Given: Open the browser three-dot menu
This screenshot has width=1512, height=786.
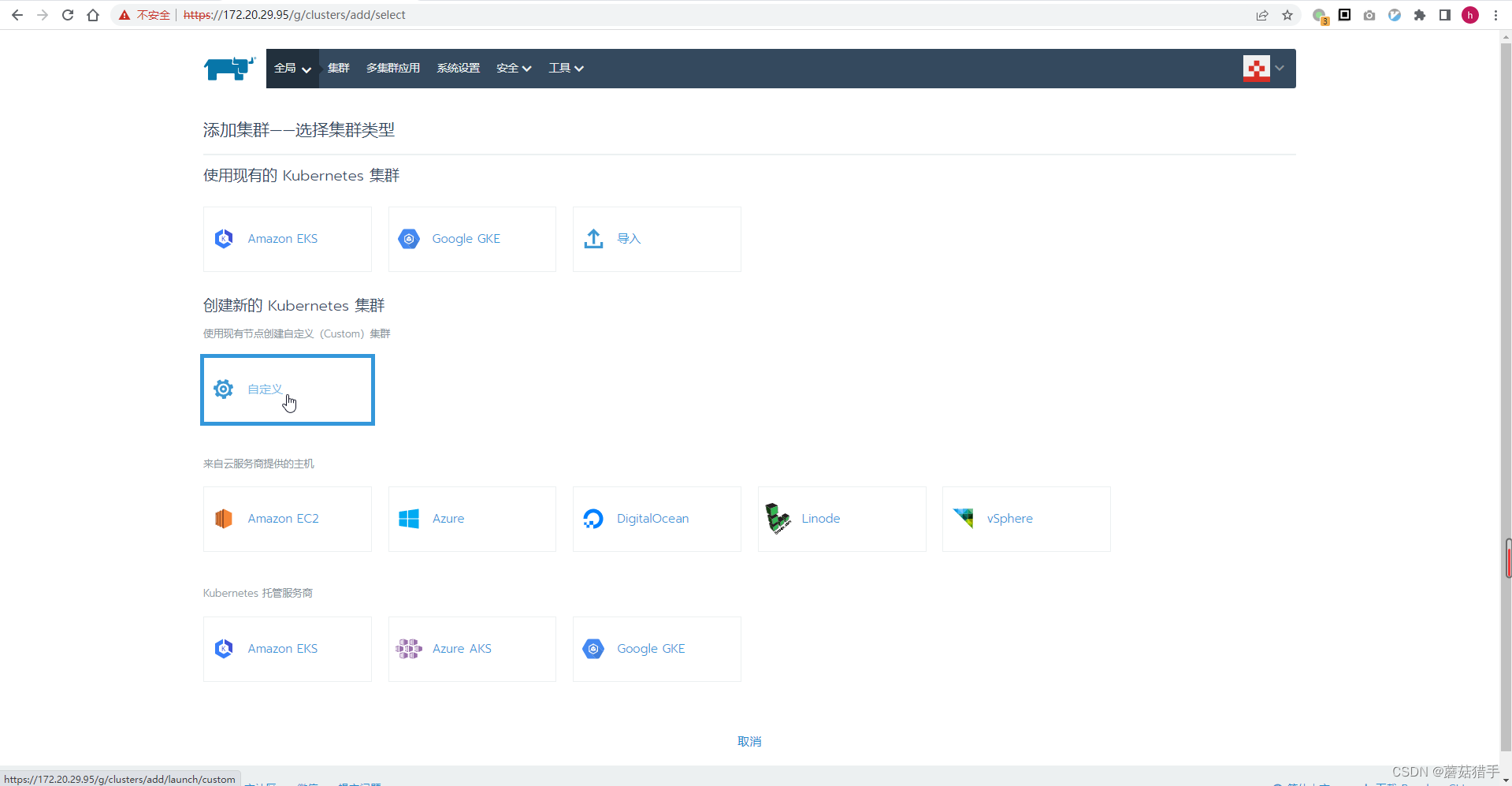Looking at the screenshot, I should click(1495, 15).
